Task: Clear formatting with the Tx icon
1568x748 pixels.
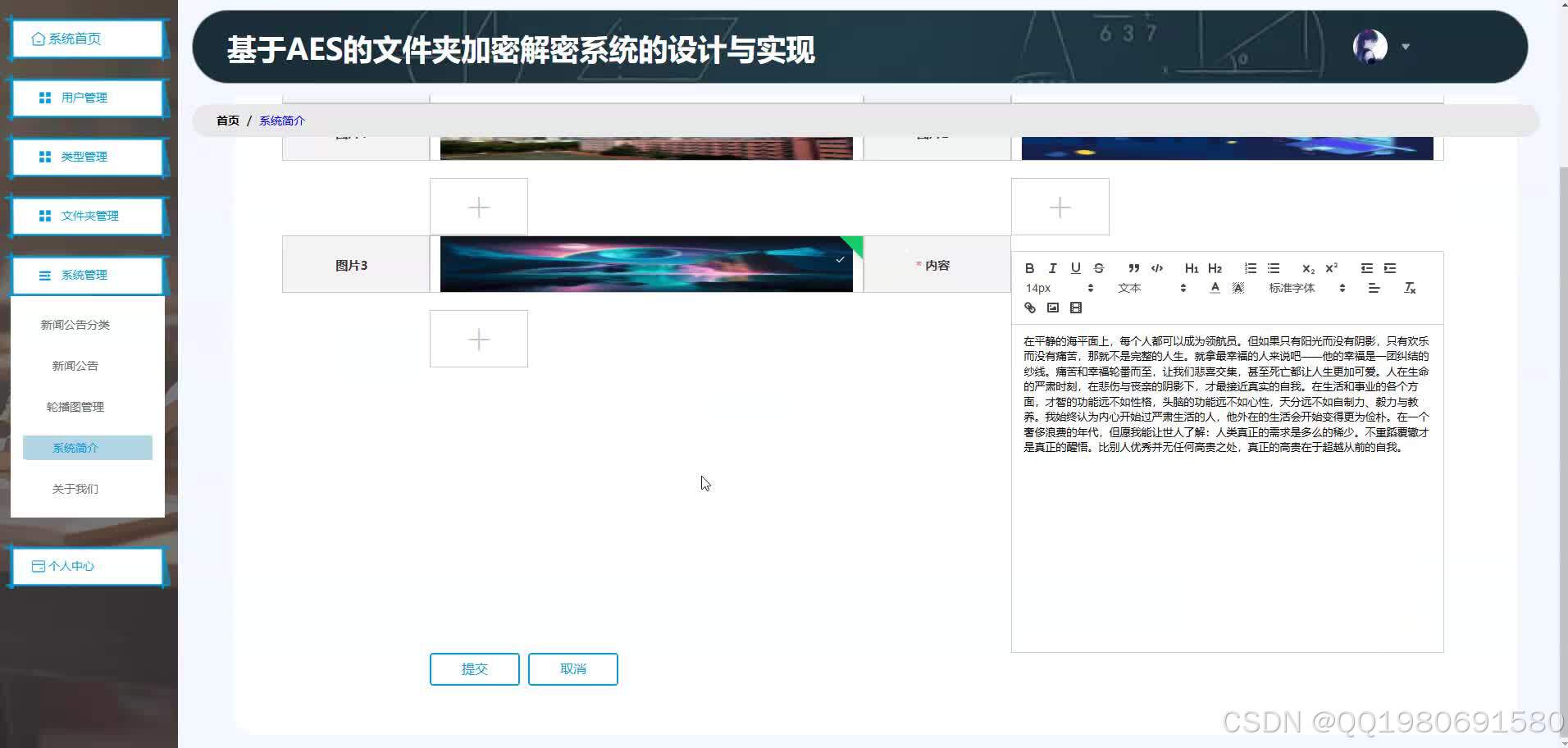Action: [x=1410, y=289]
